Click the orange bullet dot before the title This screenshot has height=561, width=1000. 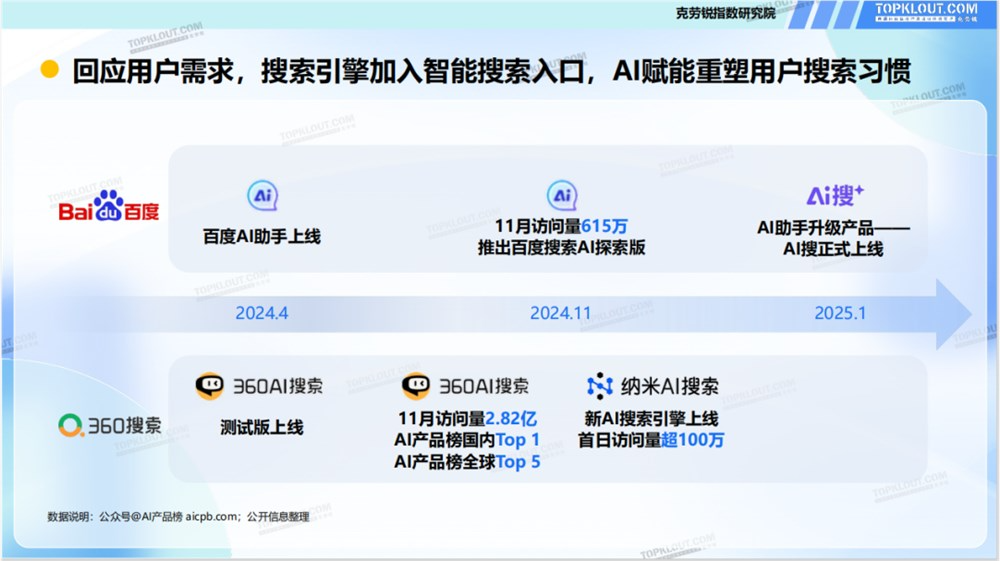click(x=50, y=69)
